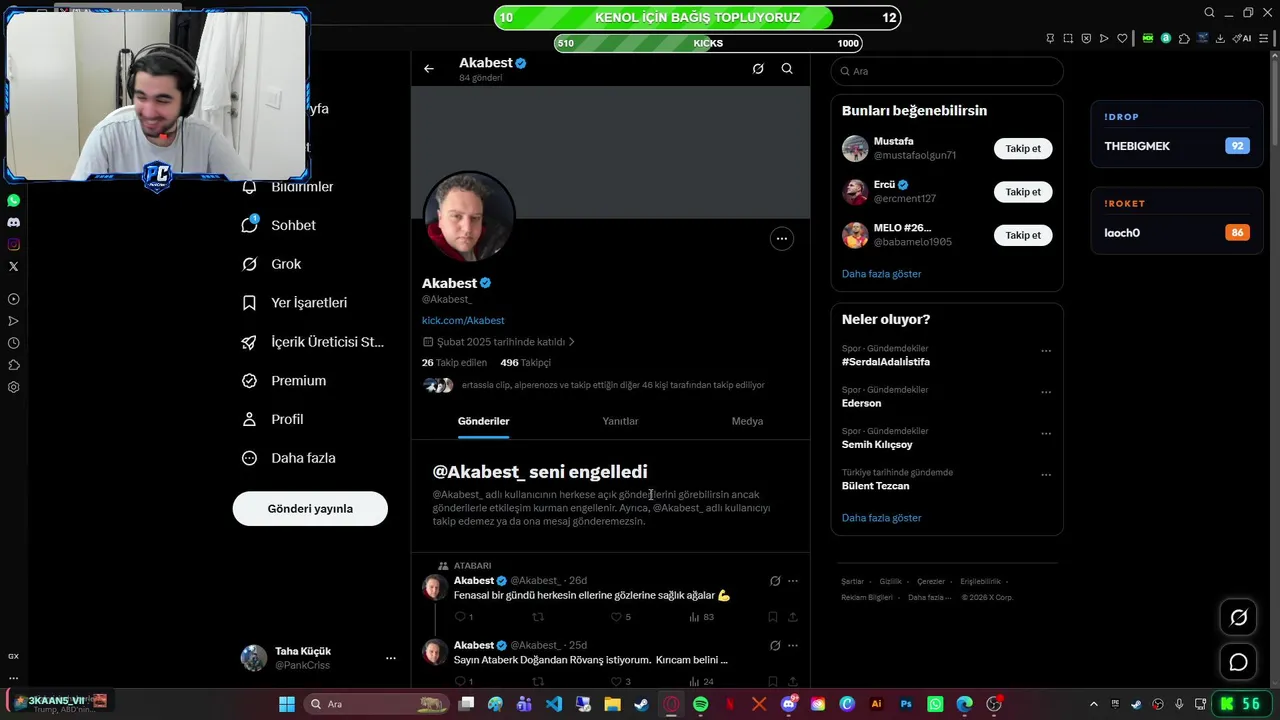Viewport: 1280px width, 720px height.
Task: Expand the Şubat 2025 join date chevron
Action: click(571, 342)
